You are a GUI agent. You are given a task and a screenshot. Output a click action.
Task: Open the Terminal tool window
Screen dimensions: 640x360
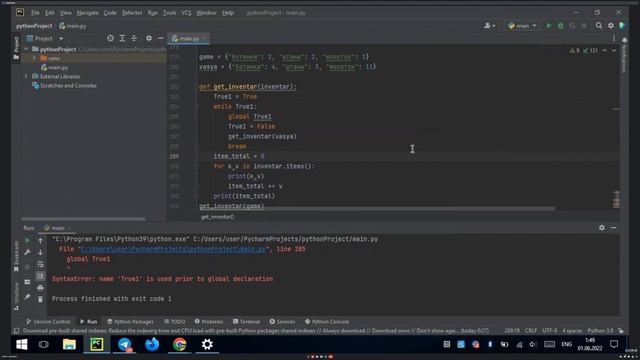246,322
